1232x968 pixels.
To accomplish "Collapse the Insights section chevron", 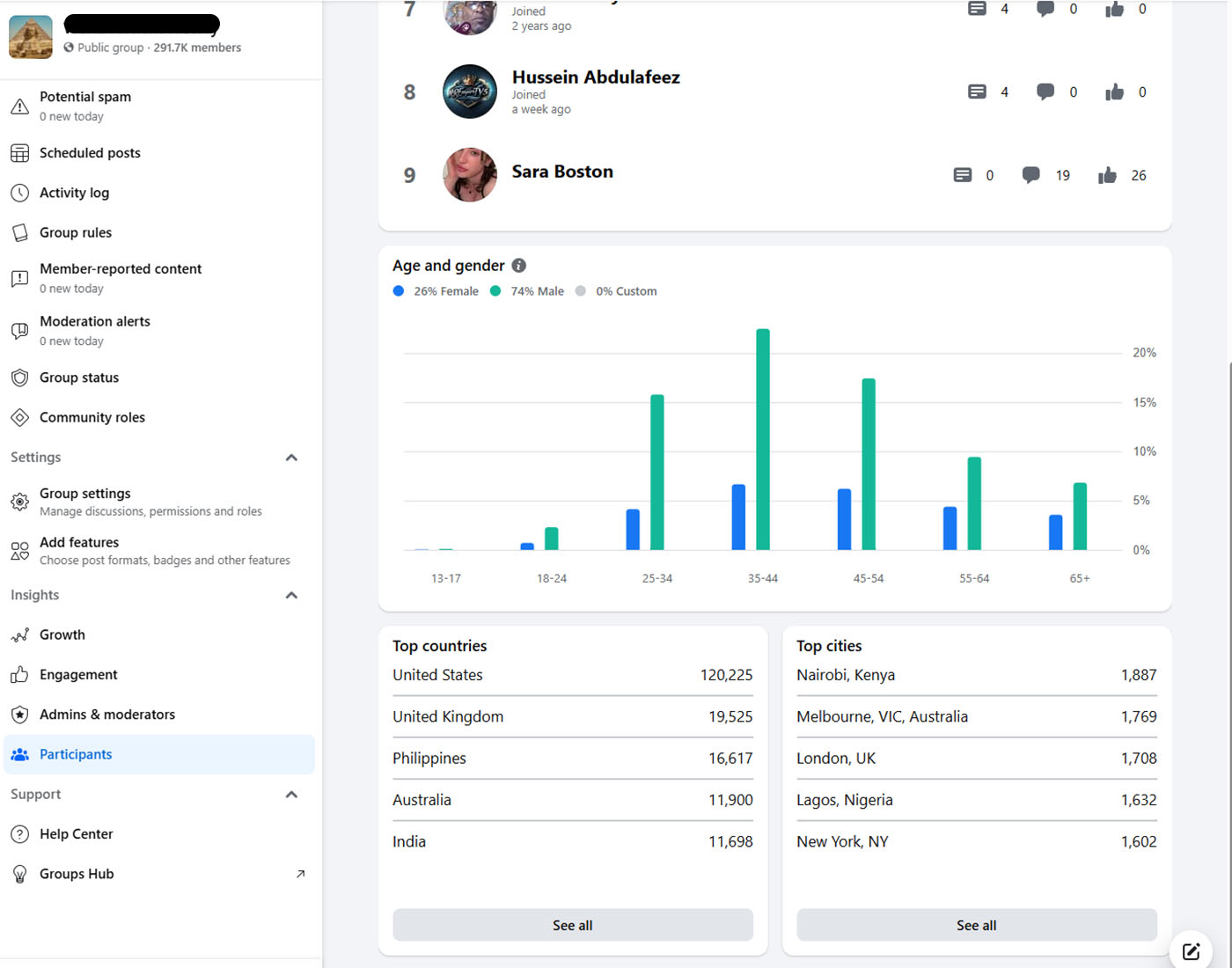I will tap(291, 596).
